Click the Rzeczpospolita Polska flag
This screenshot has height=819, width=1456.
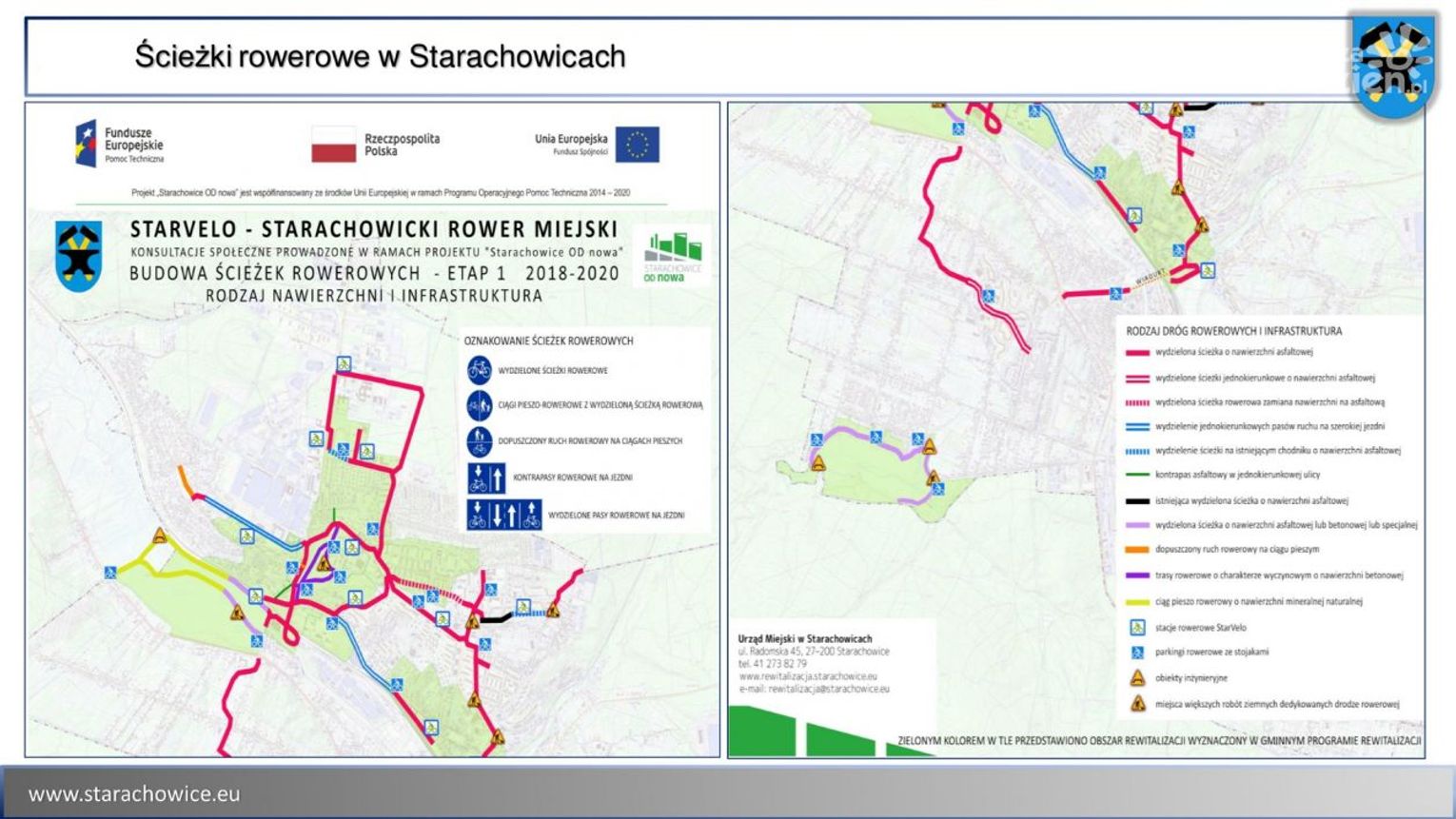[333, 145]
